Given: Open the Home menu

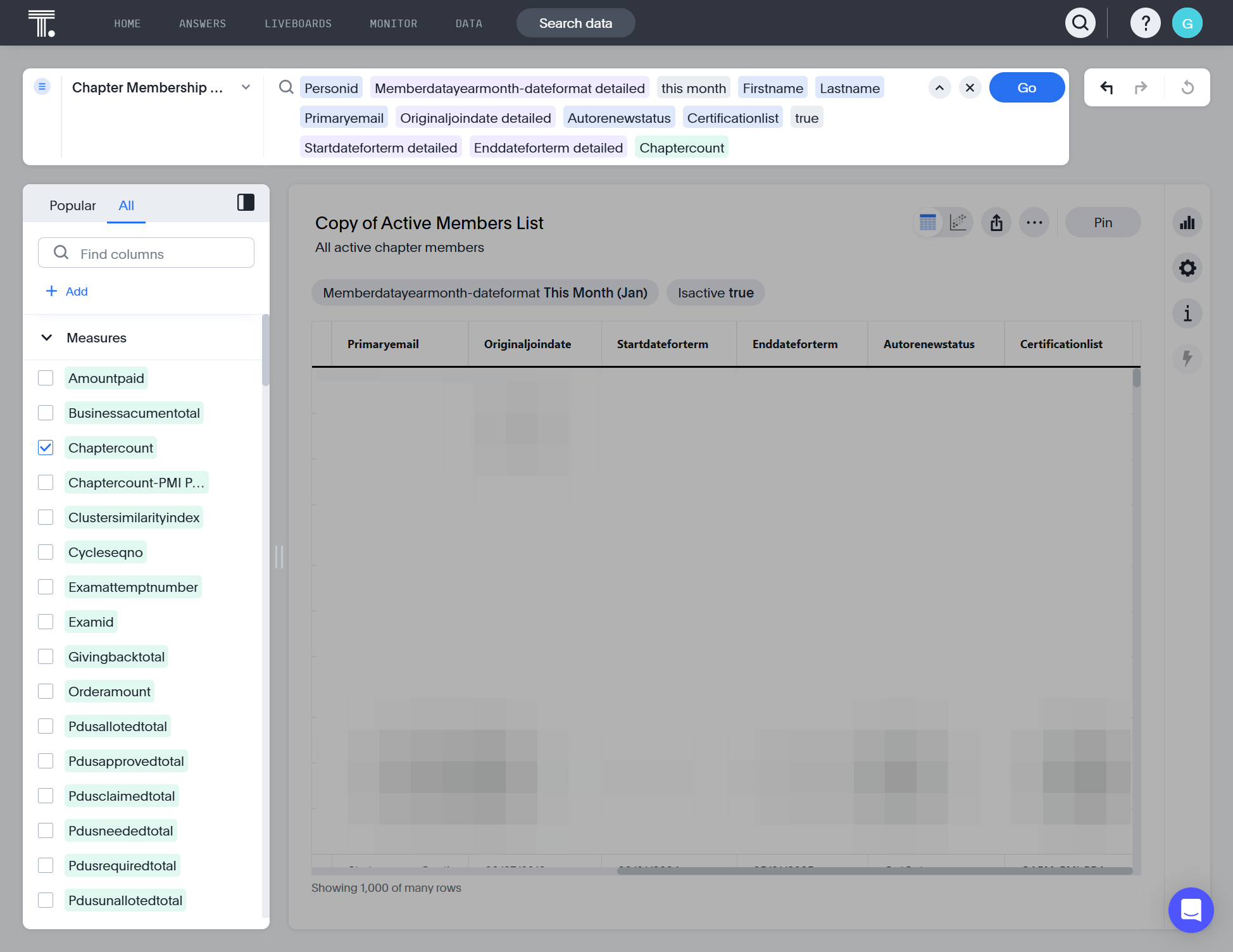Looking at the screenshot, I should click(127, 23).
